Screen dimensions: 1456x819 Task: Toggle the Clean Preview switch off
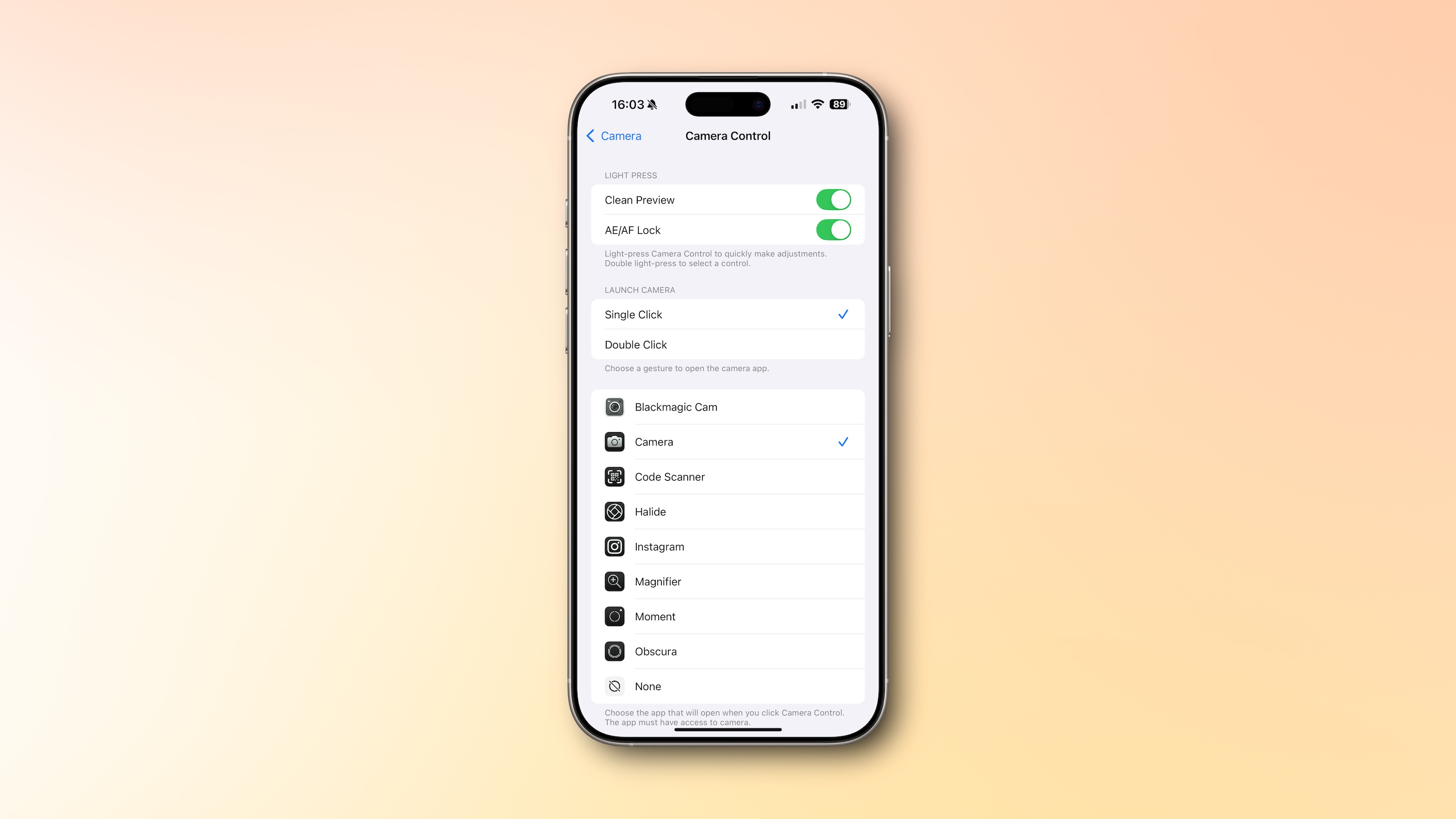(833, 199)
